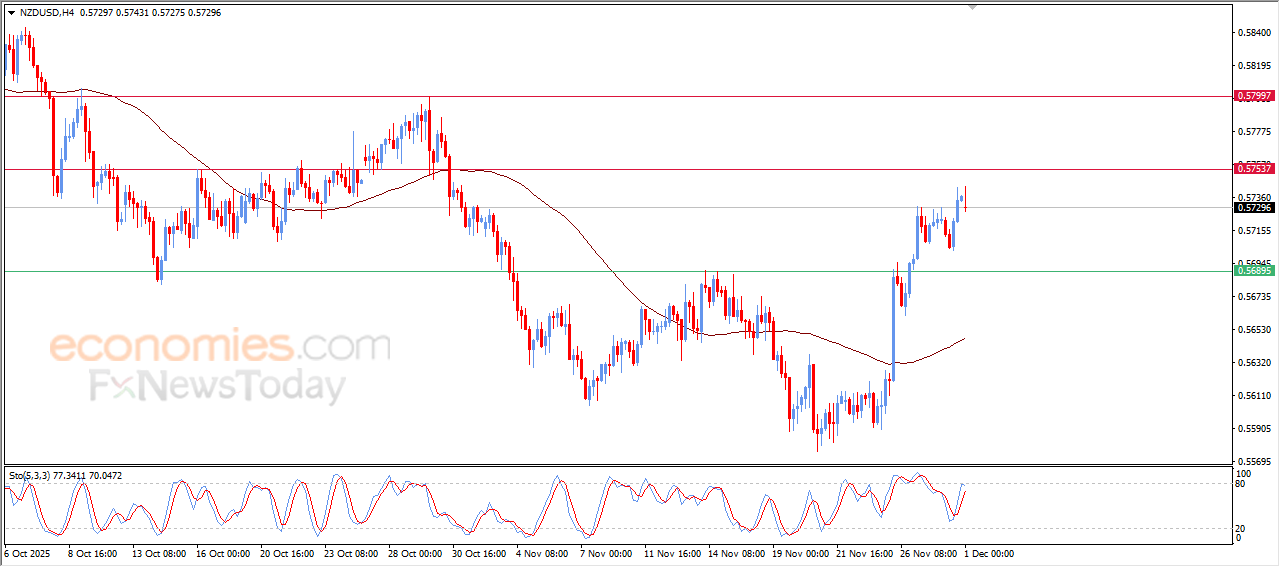Click the gray chart shift triangle marker

[972, 8]
